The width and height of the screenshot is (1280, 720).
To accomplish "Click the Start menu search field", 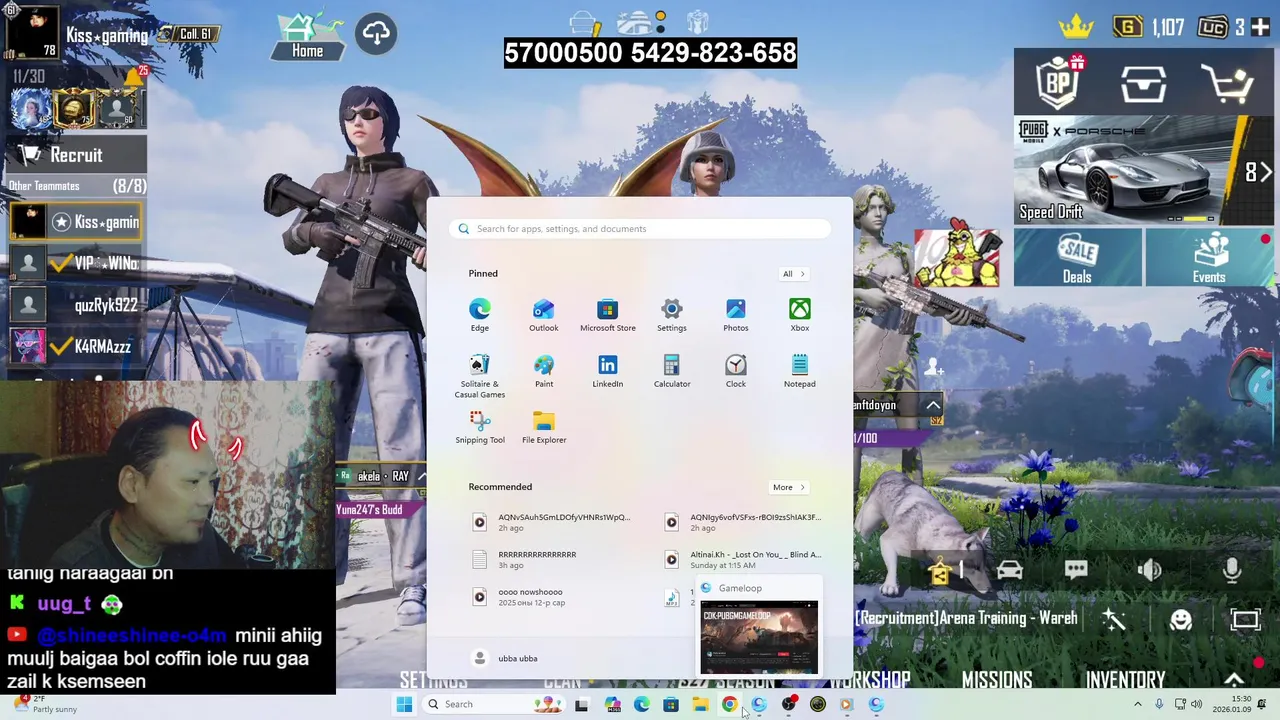I will pos(640,229).
